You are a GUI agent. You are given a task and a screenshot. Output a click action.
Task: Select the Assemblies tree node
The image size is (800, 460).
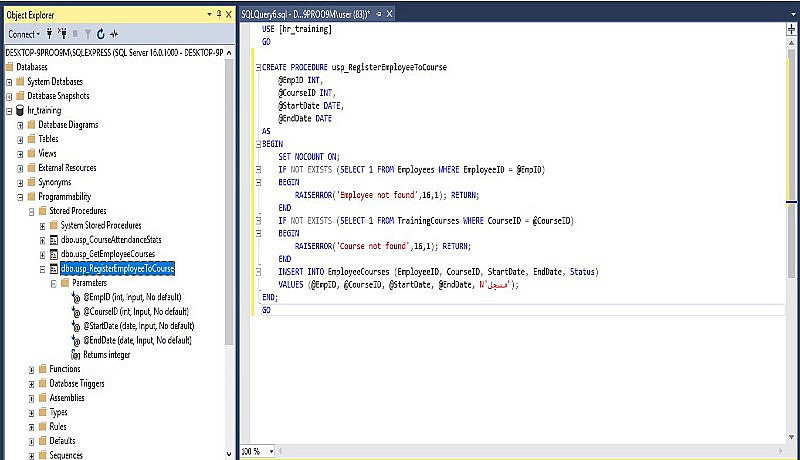(x=67, y=398)
